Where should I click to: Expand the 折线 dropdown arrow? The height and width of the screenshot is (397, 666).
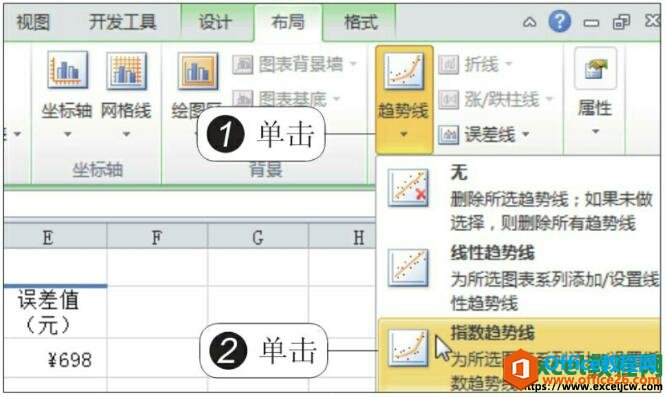[x=508, y=65]
